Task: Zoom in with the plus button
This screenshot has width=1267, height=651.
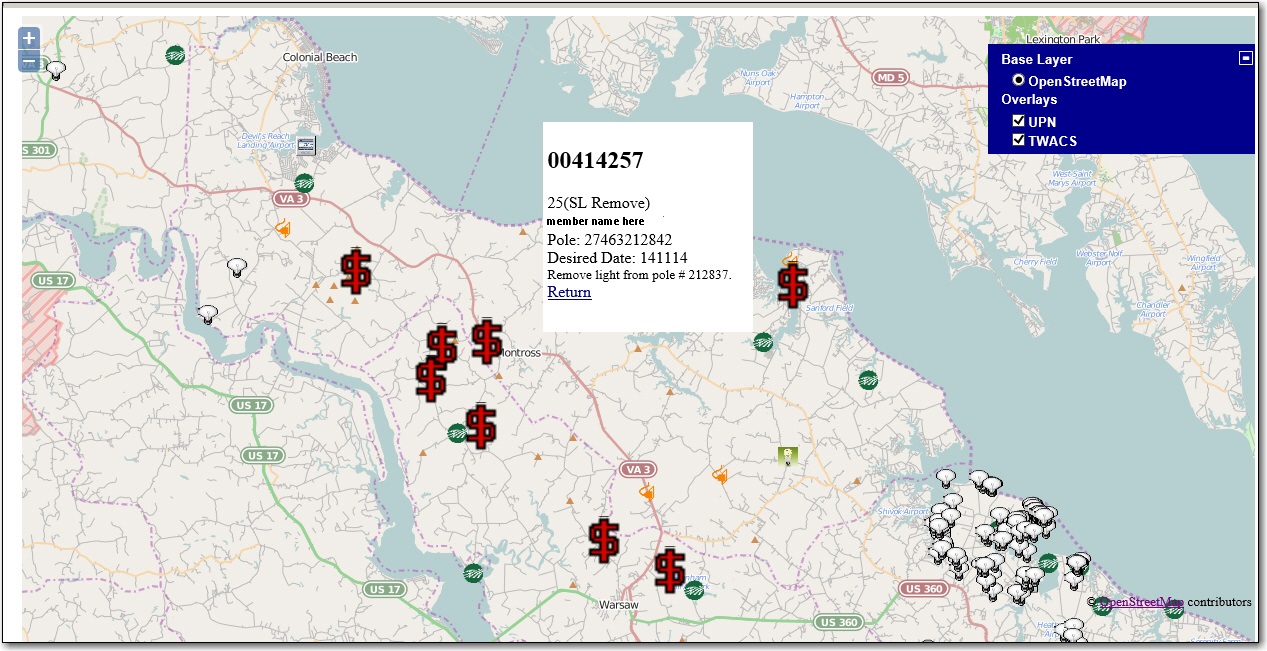Action: click(30, 39)
